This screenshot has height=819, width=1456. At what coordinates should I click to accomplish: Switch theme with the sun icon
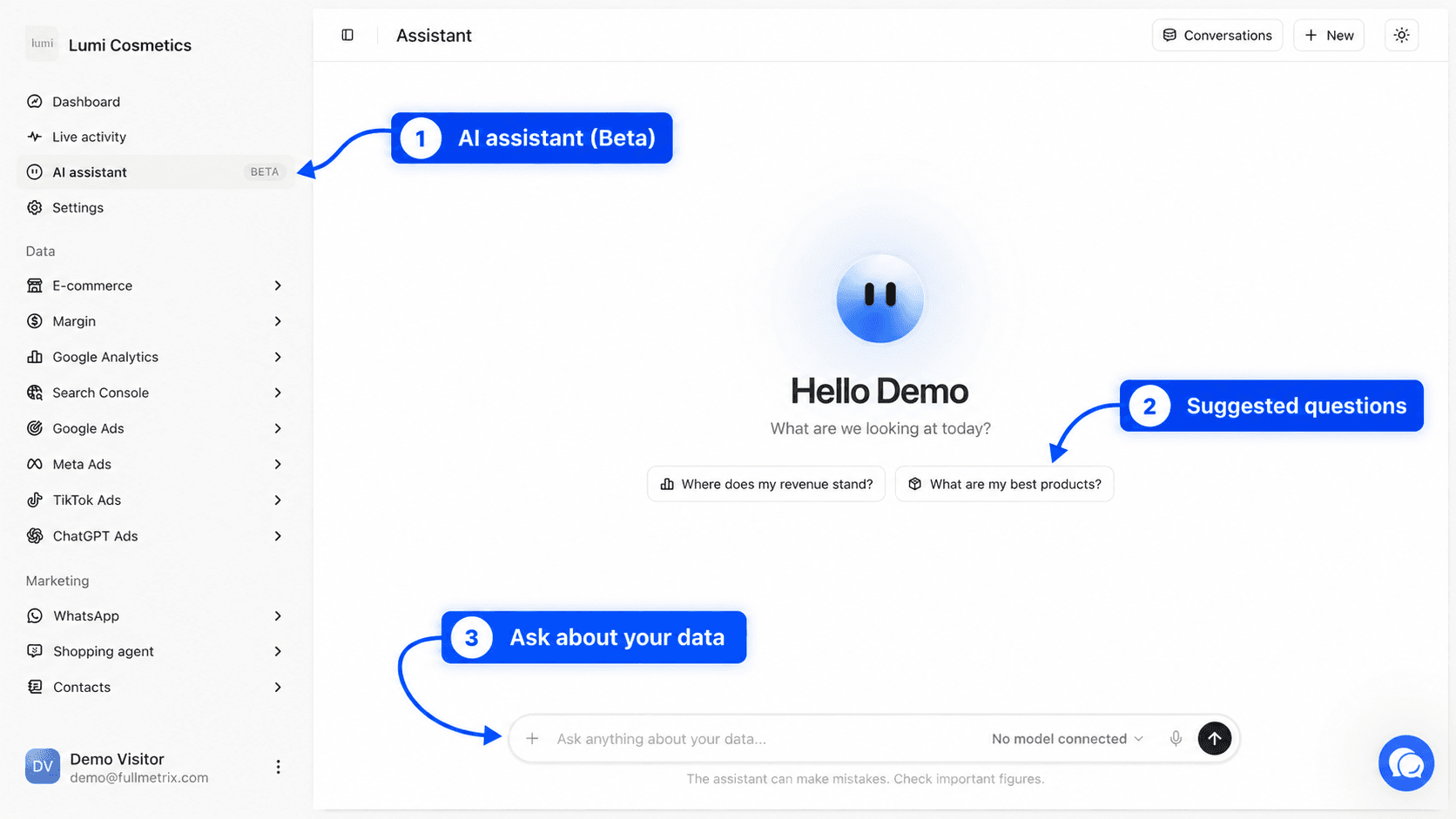tap(1401, 35)
